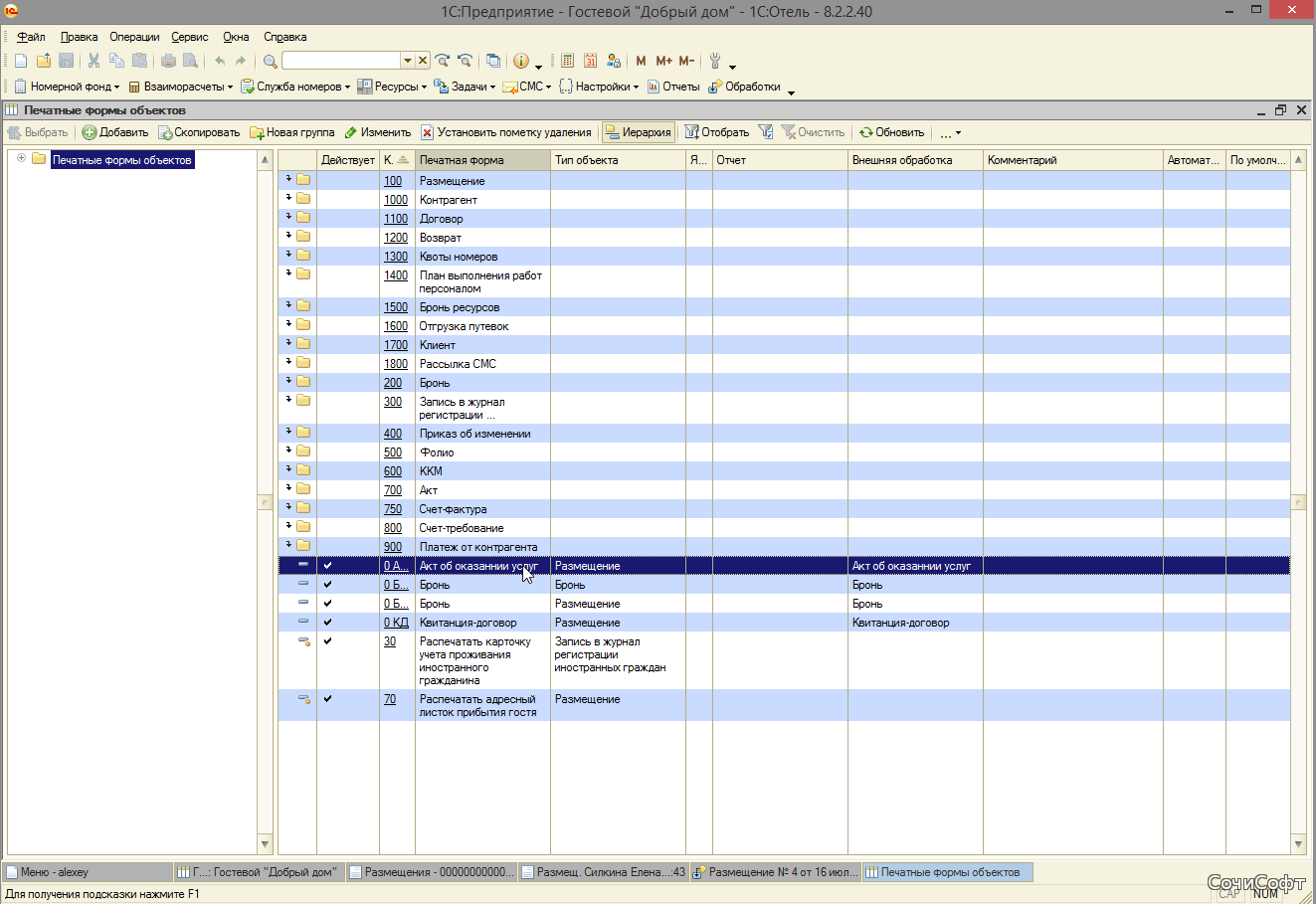
Task: Click Добавить to add a print form
Action: point(115,132)
